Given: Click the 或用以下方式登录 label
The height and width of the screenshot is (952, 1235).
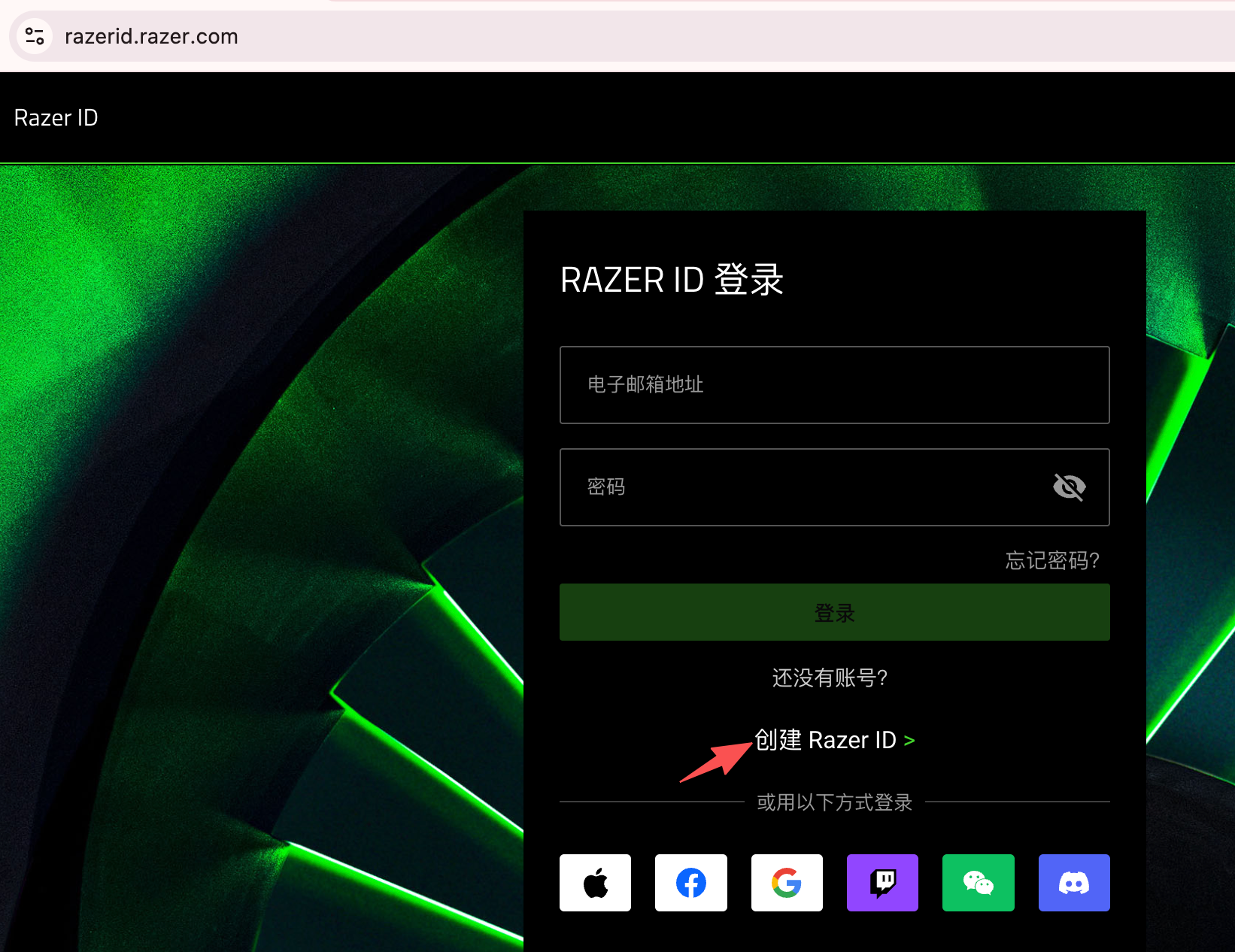Looking at the screenshot, I should (834, 802).
